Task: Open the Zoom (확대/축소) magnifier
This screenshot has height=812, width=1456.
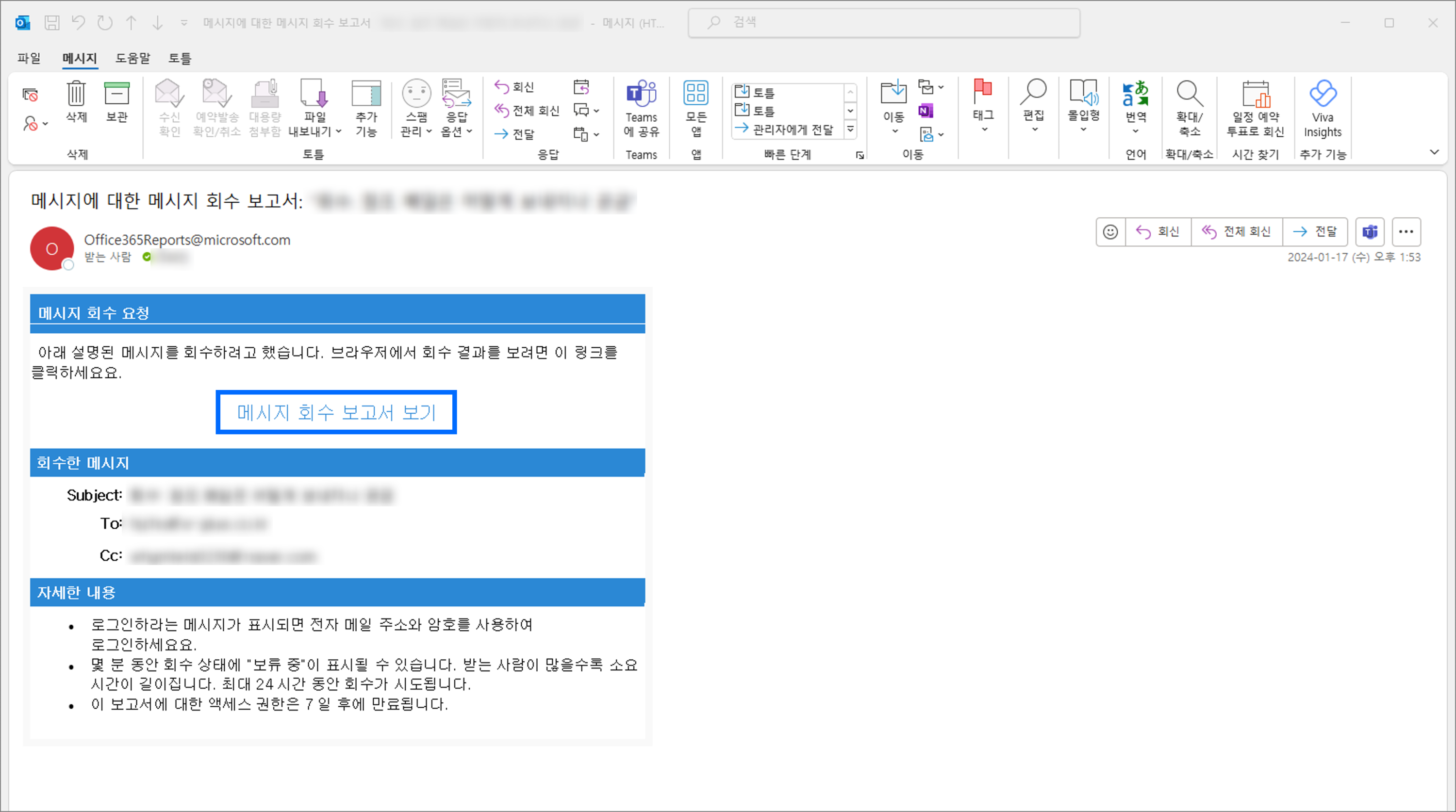Action: tap(1189, 94)
